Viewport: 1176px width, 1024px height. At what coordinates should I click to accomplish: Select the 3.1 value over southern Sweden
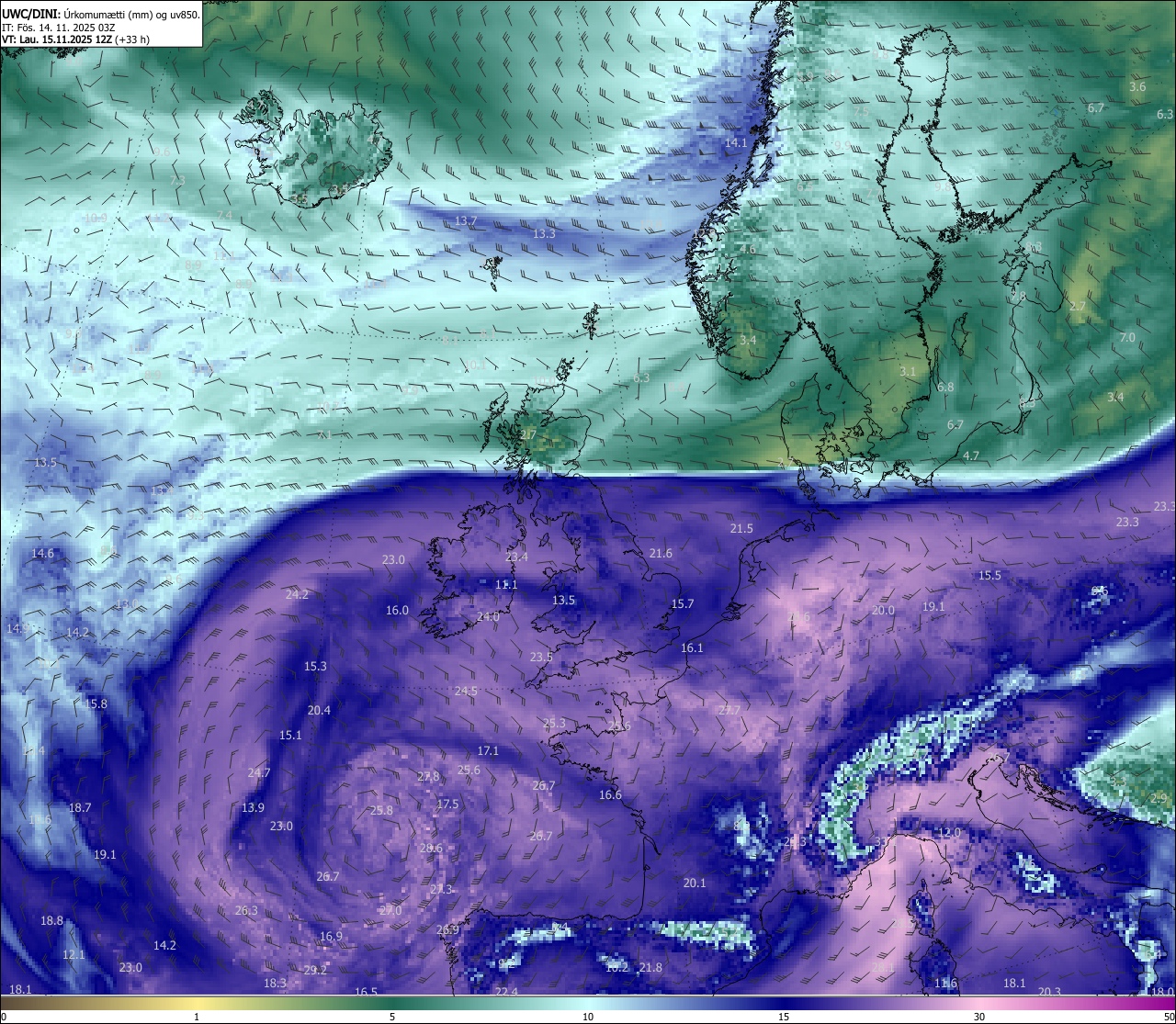(908, 372)
